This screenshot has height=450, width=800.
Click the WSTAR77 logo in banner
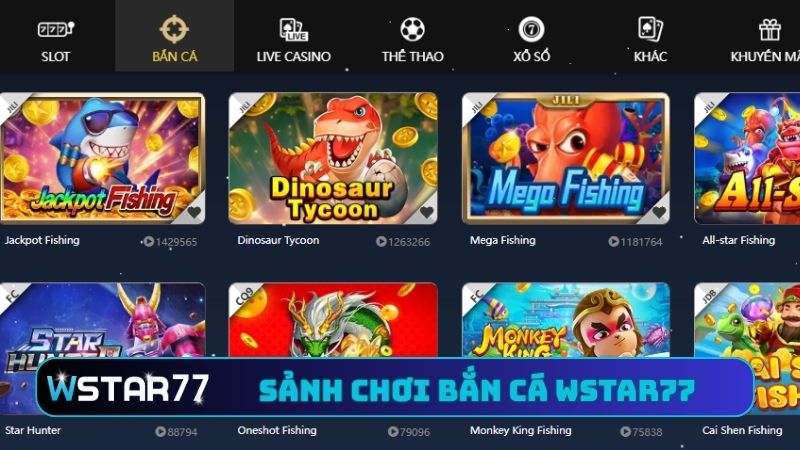pyautogui.click(x=128, y=388)
